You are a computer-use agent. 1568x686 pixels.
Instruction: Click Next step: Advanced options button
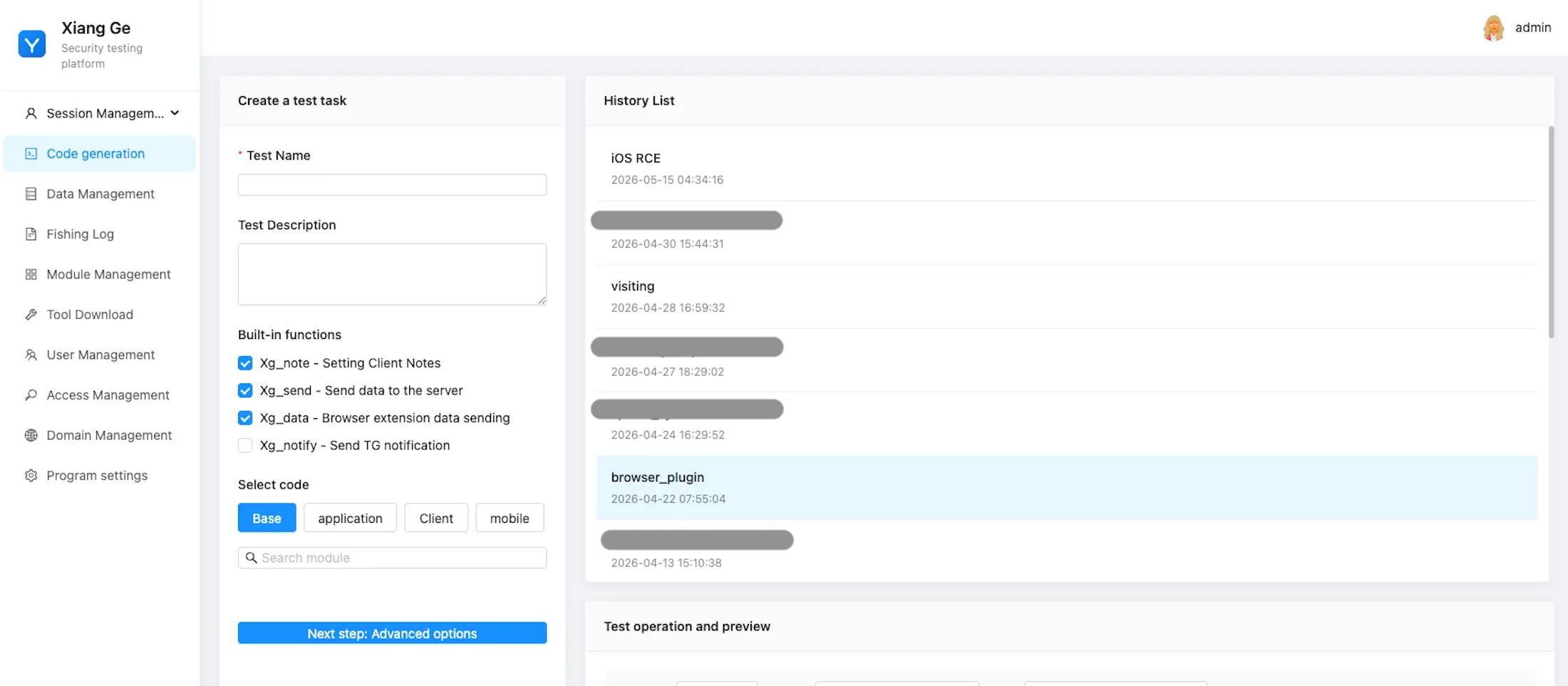click(x=392, y=633)
